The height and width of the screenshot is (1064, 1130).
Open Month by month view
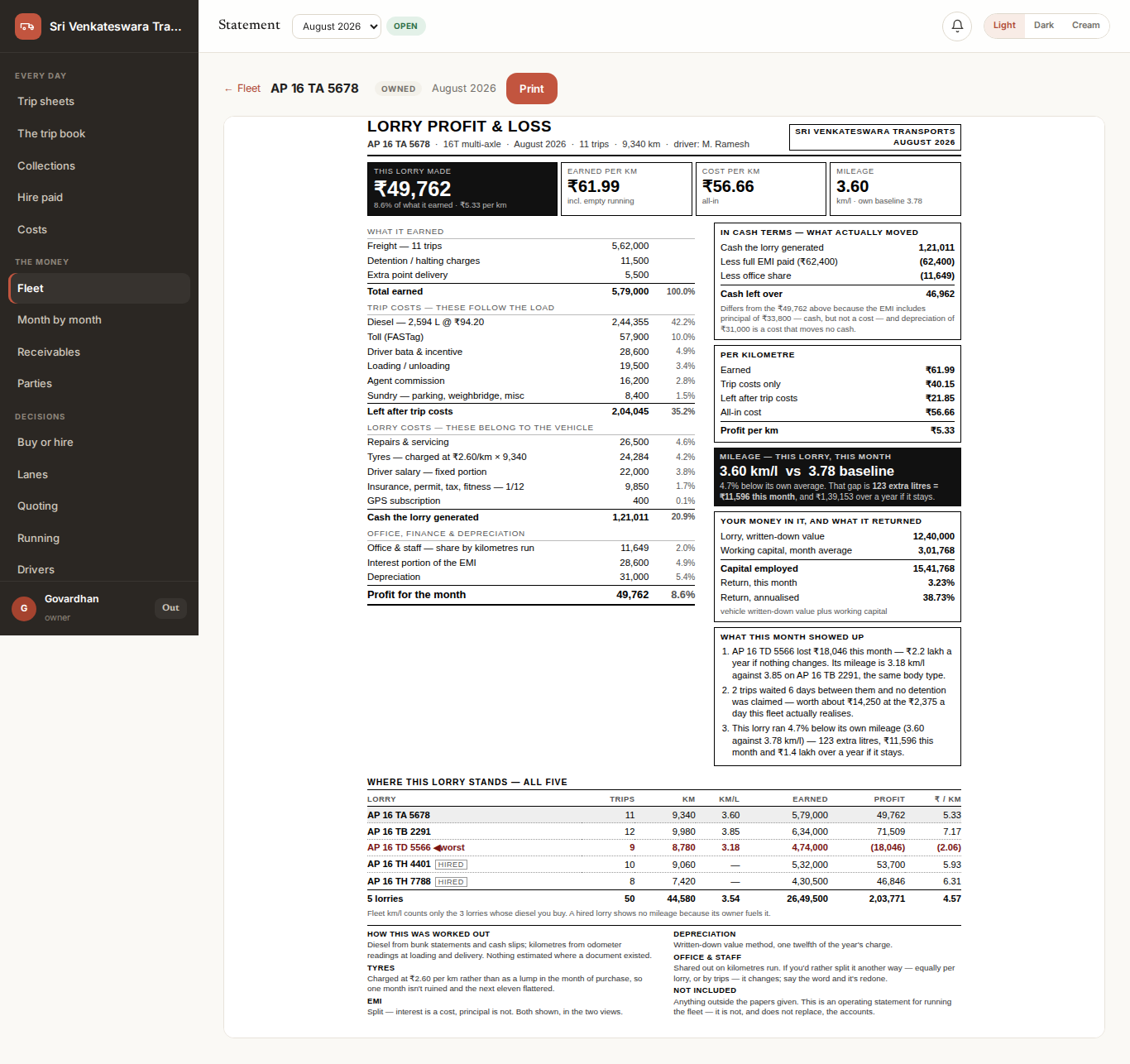coord(99,320)
